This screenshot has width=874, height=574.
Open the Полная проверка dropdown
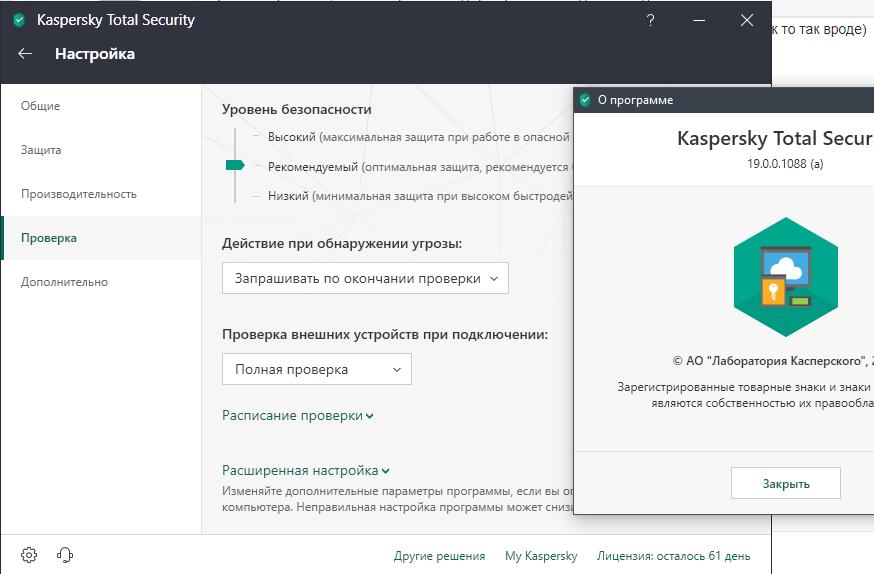click(316, 369)
